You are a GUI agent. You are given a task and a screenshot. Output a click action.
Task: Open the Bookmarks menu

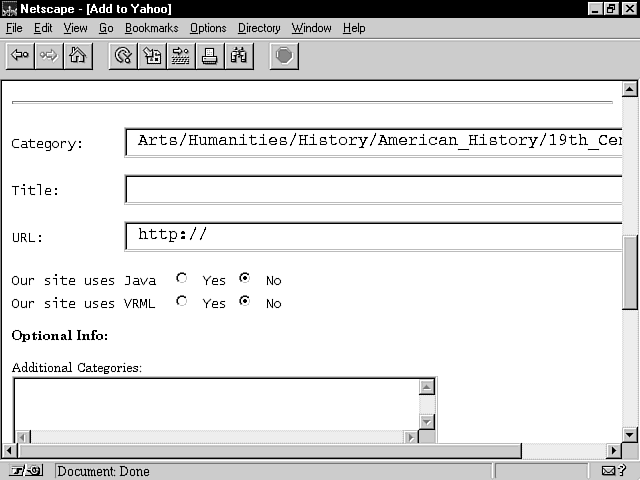151,28
